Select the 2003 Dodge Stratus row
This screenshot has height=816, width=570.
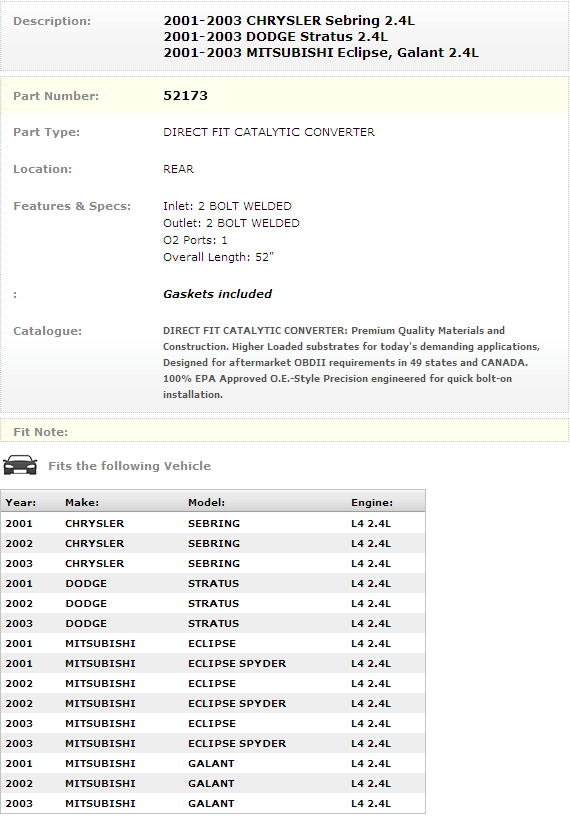click(x=213, y=623)
